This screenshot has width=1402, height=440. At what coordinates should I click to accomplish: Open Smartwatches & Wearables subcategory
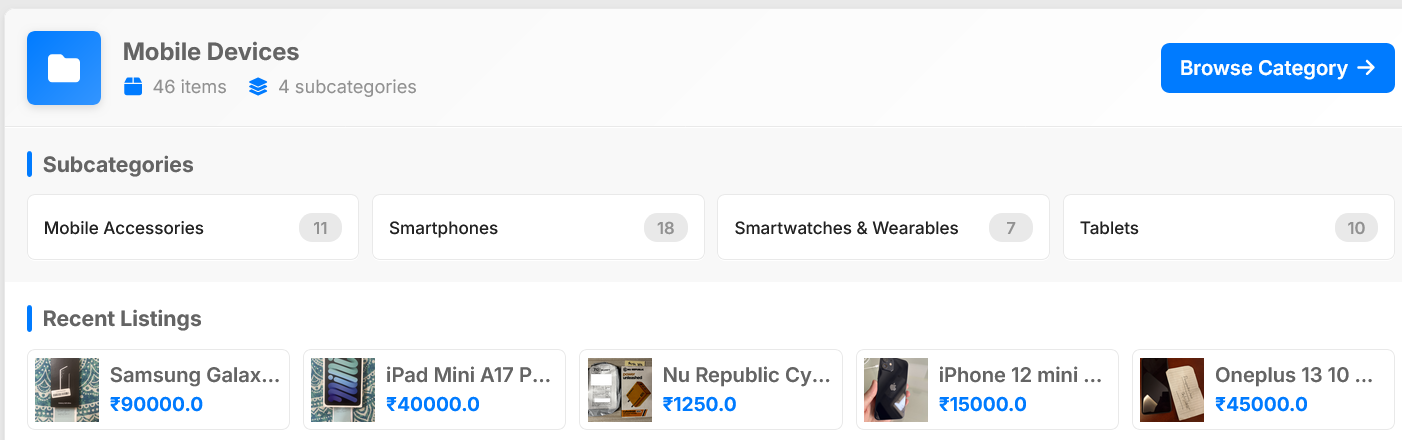846,228
